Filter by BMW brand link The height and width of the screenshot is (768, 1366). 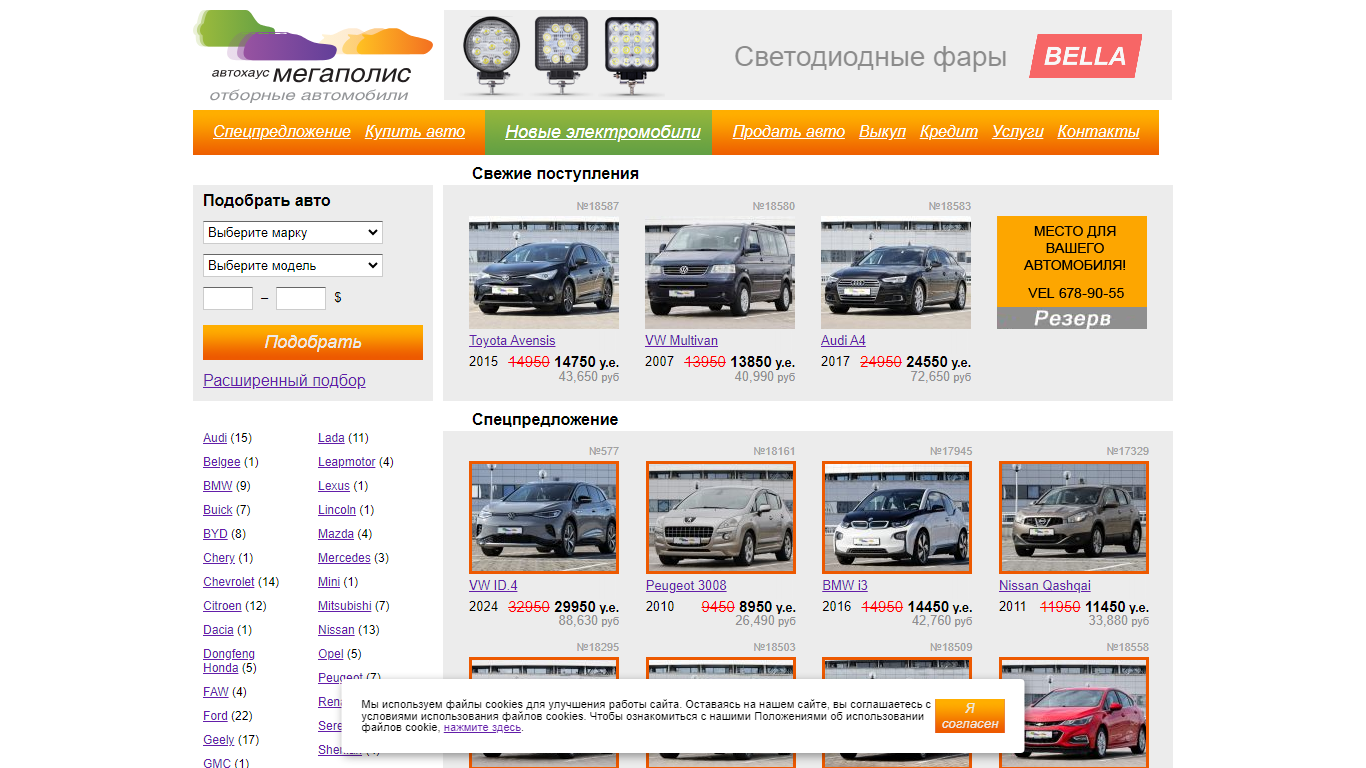(x=218, y=486)
